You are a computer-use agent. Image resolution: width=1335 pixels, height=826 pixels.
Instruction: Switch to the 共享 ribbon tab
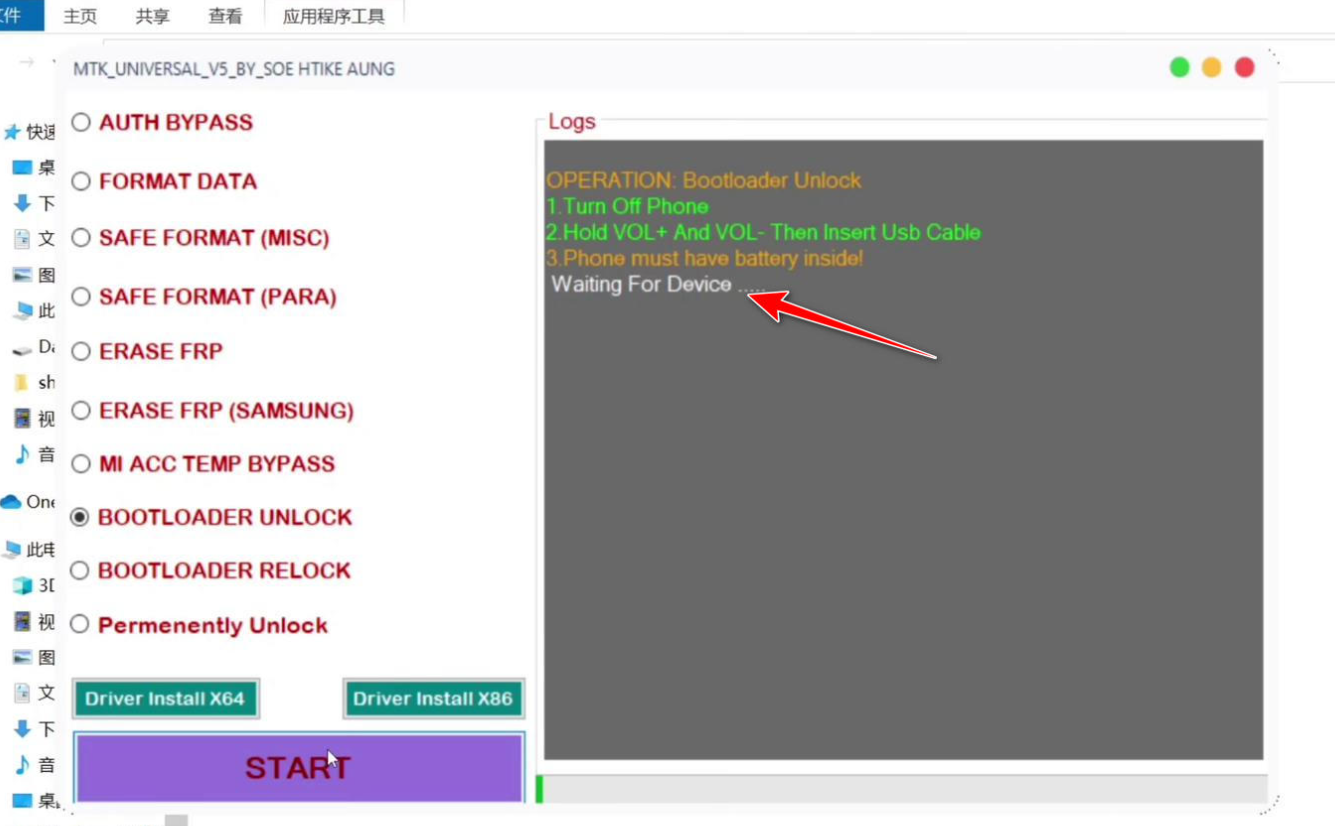click(x=151, y=16)
